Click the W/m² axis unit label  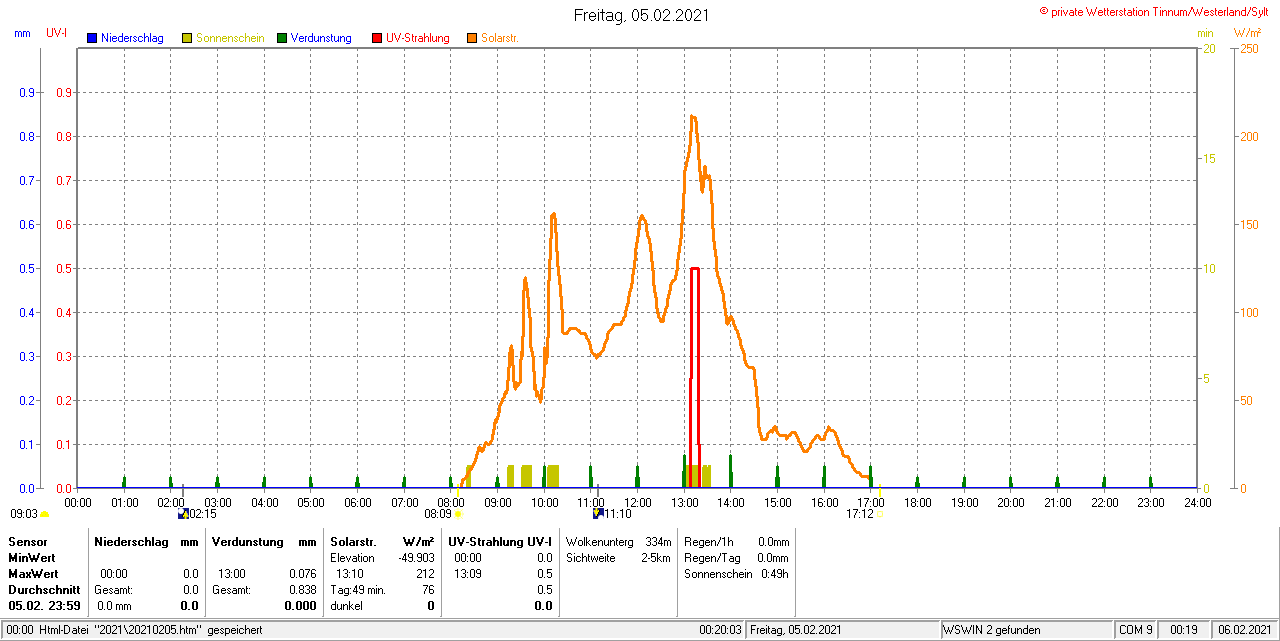pyautogui.click(x=1247, y=34)
